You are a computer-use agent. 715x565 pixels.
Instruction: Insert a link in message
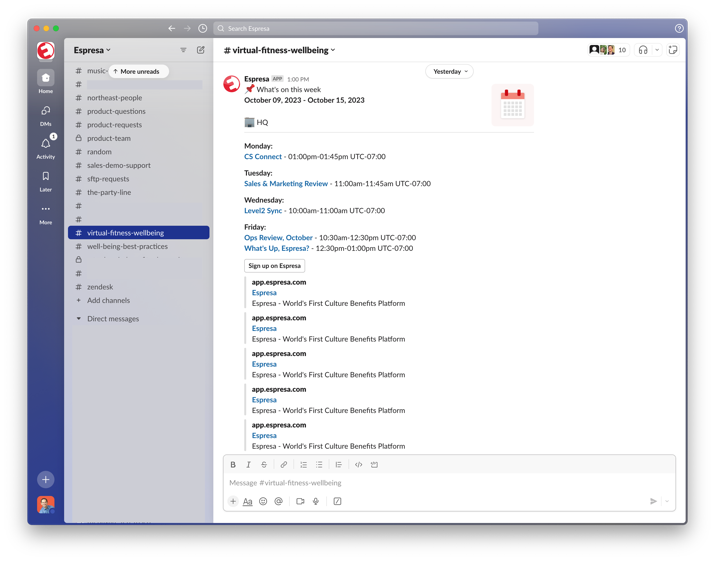click(x=284, y=465)
